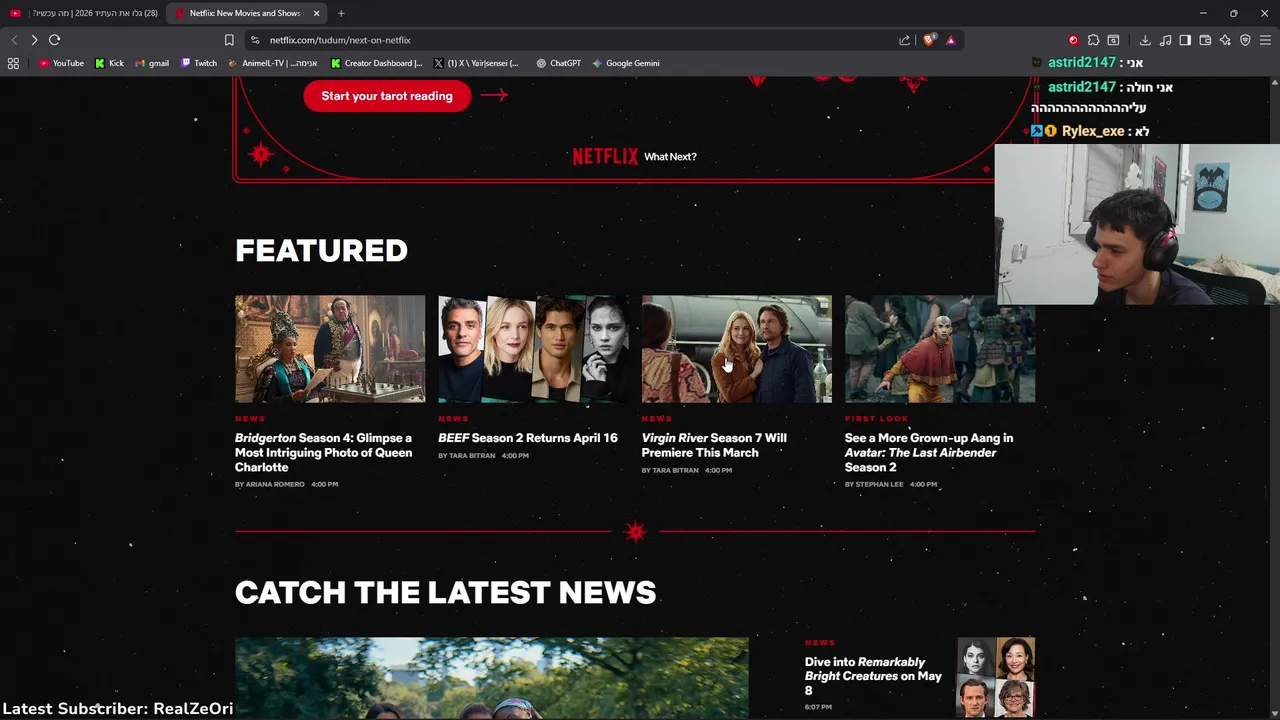Click the red recording extension icon
This screenshot has width=1280, height=720.
tap(1073, 40)
